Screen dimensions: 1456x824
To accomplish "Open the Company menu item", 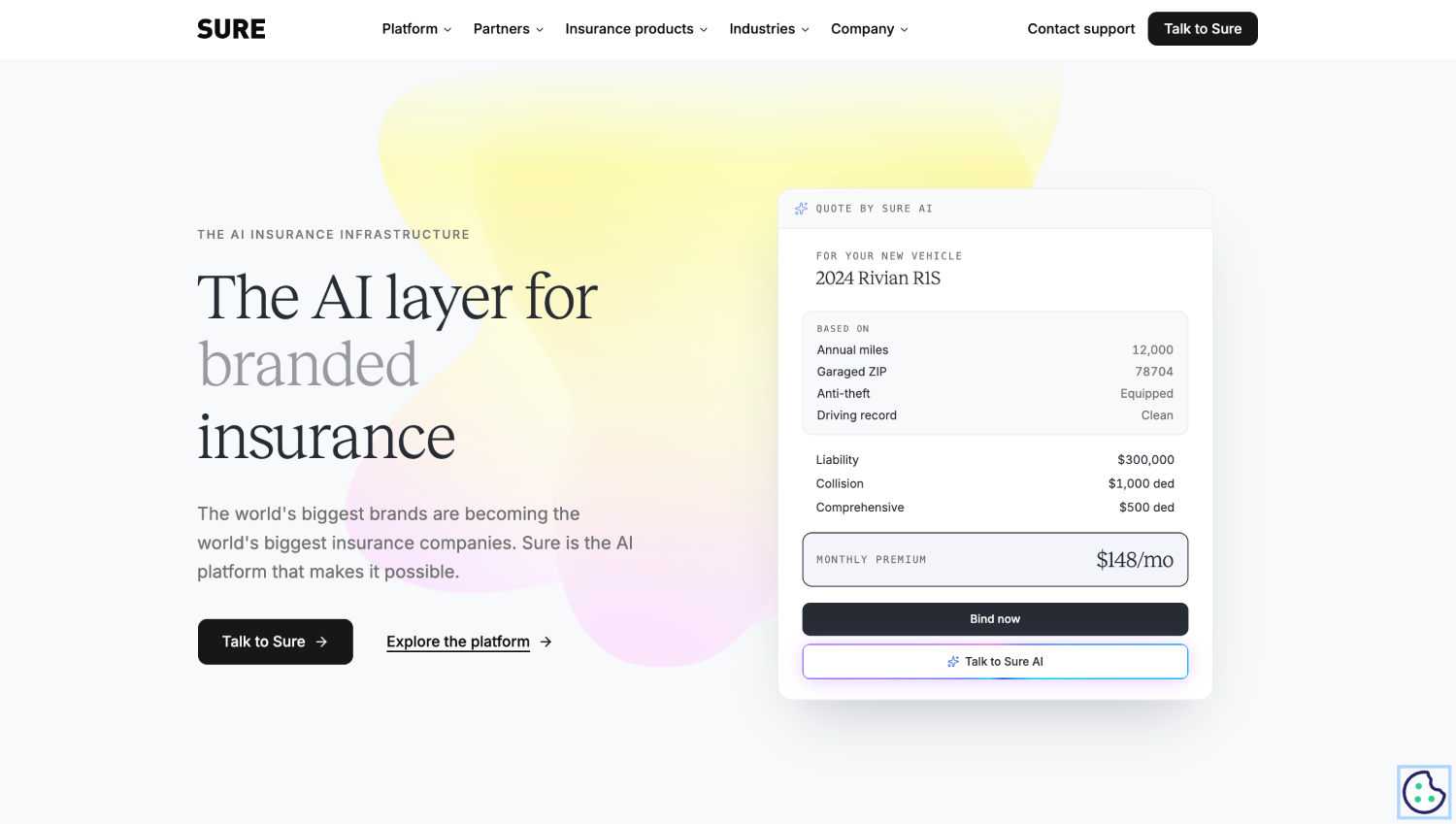I will click(x=870, y=29).
